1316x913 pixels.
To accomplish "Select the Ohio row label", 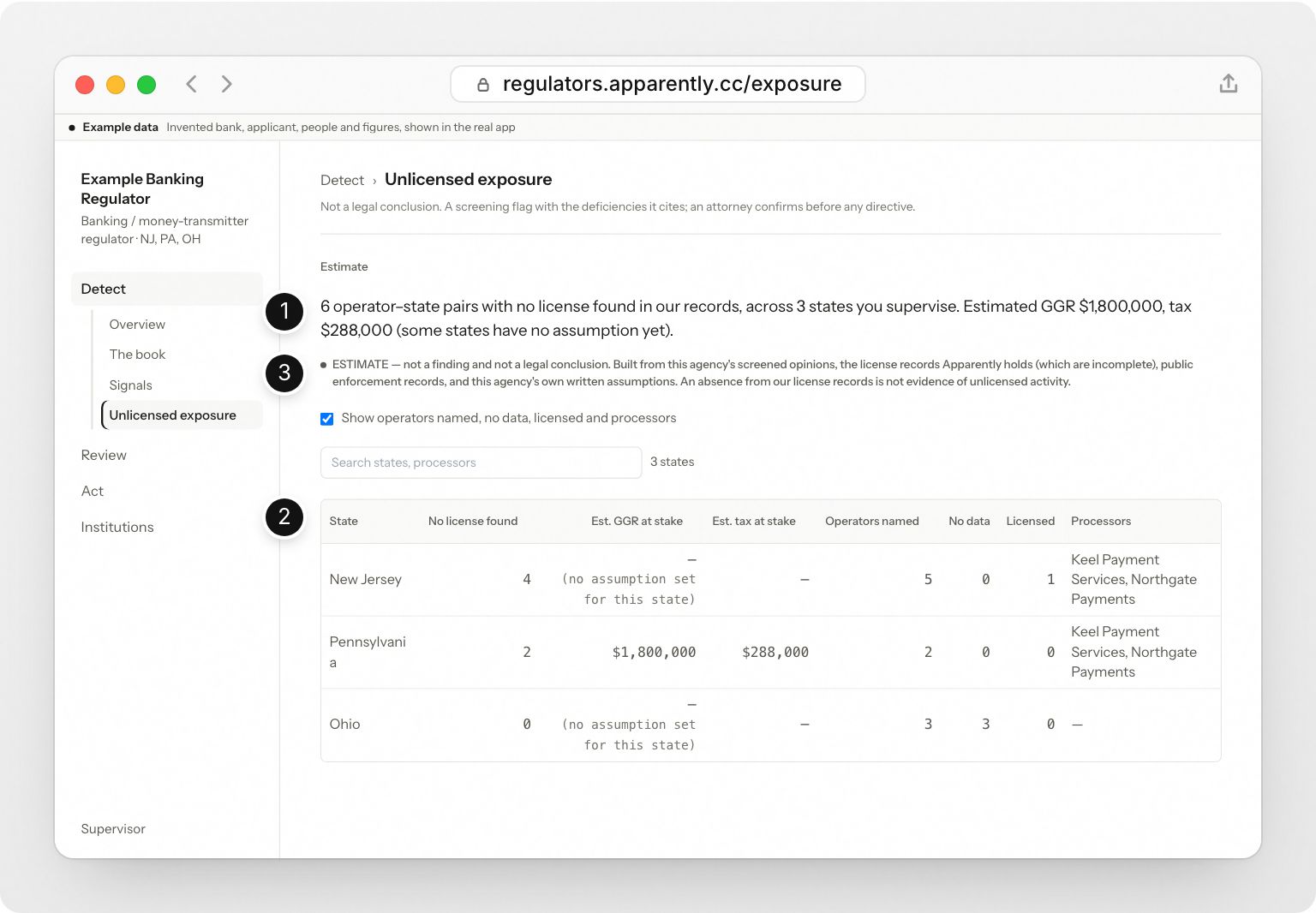I will (344, 725).
